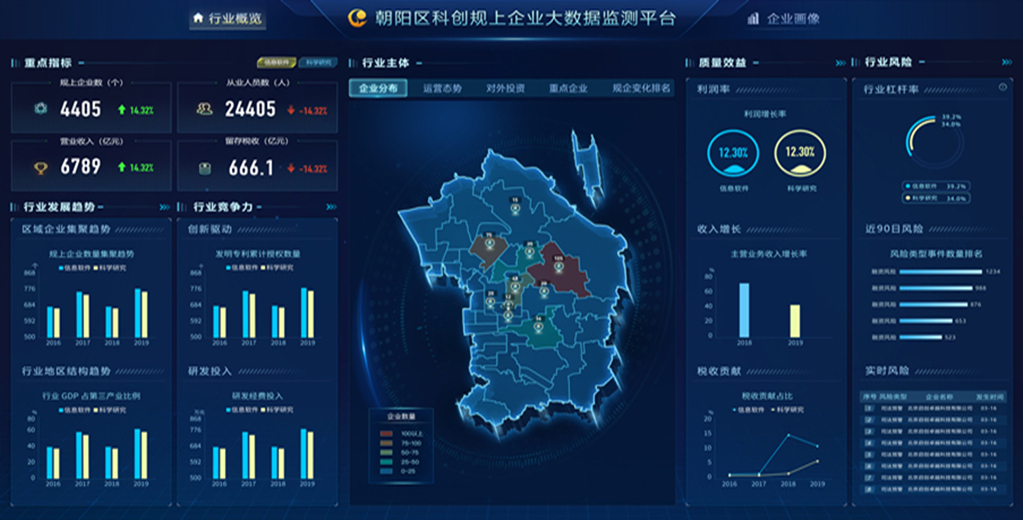1023x520 pixels.
Task: Click the home icon beside 行业概览
Action: click(198, 18)
